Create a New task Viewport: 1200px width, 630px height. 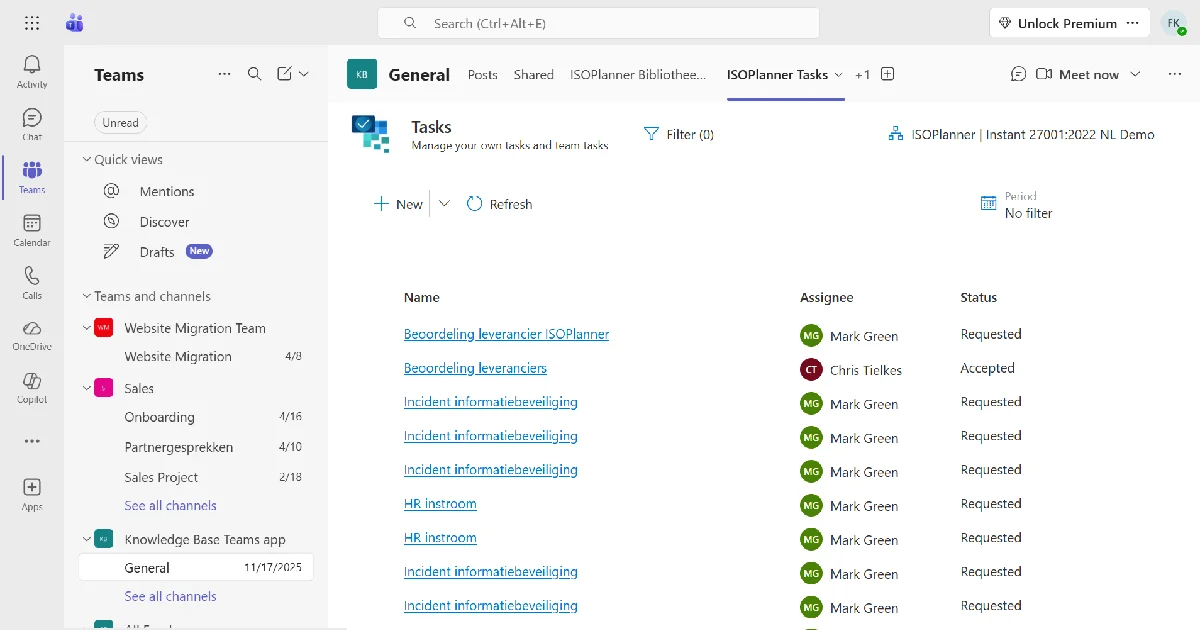[x=398, y=204]
